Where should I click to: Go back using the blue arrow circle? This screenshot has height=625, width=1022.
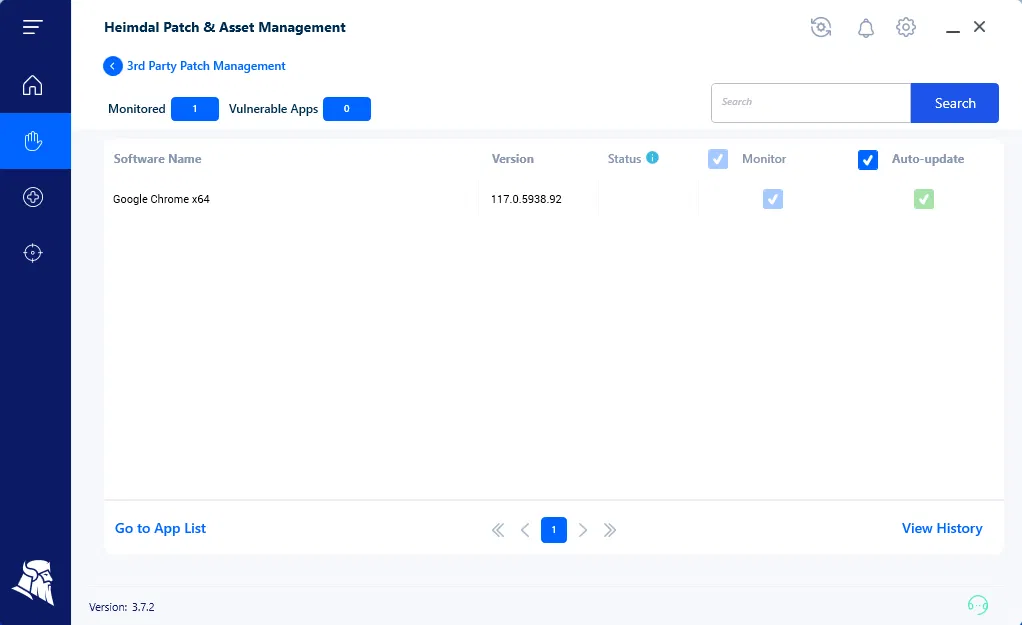tap(112, 66)
